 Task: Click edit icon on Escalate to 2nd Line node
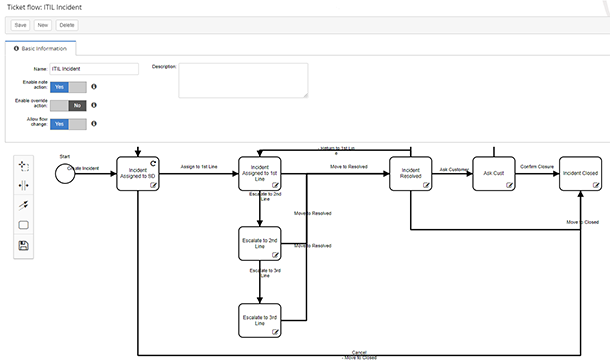275,255
